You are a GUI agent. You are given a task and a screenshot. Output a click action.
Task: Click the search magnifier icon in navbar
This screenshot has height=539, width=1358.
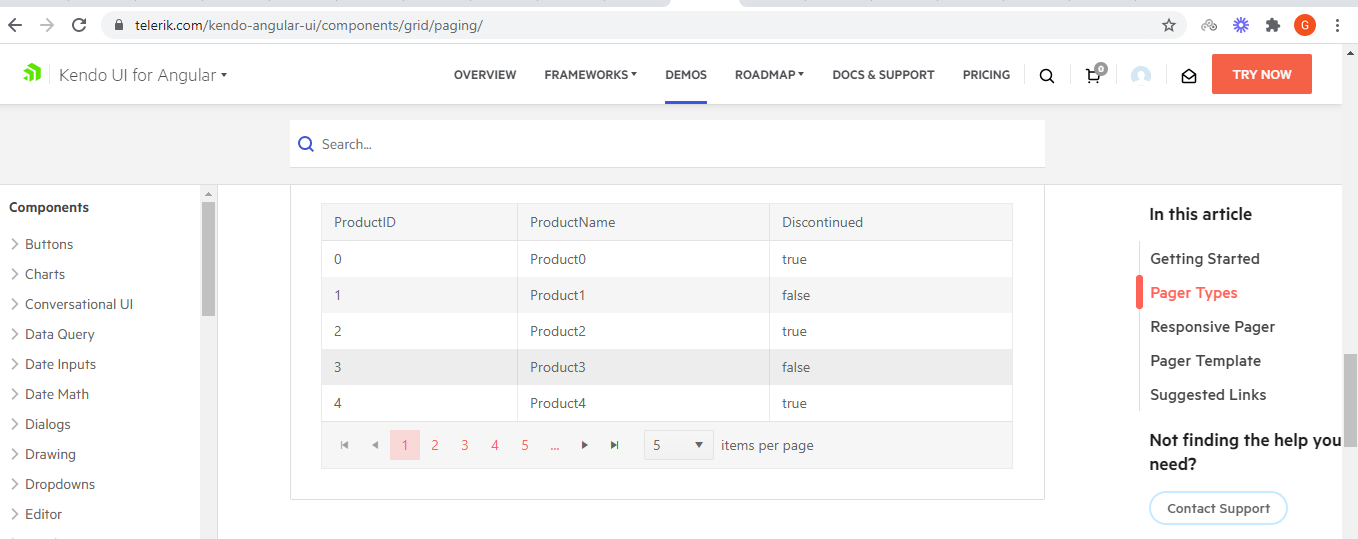click(x=1046, y=75)
